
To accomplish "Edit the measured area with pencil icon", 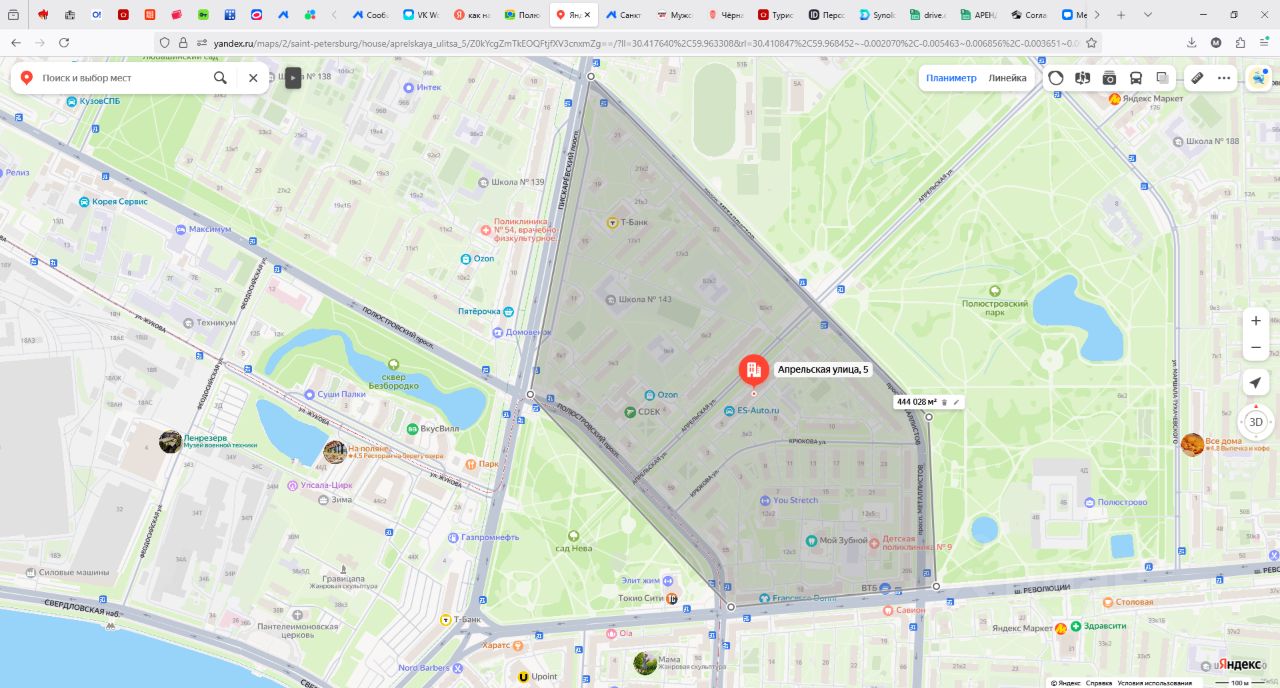I will coord(956,402).
